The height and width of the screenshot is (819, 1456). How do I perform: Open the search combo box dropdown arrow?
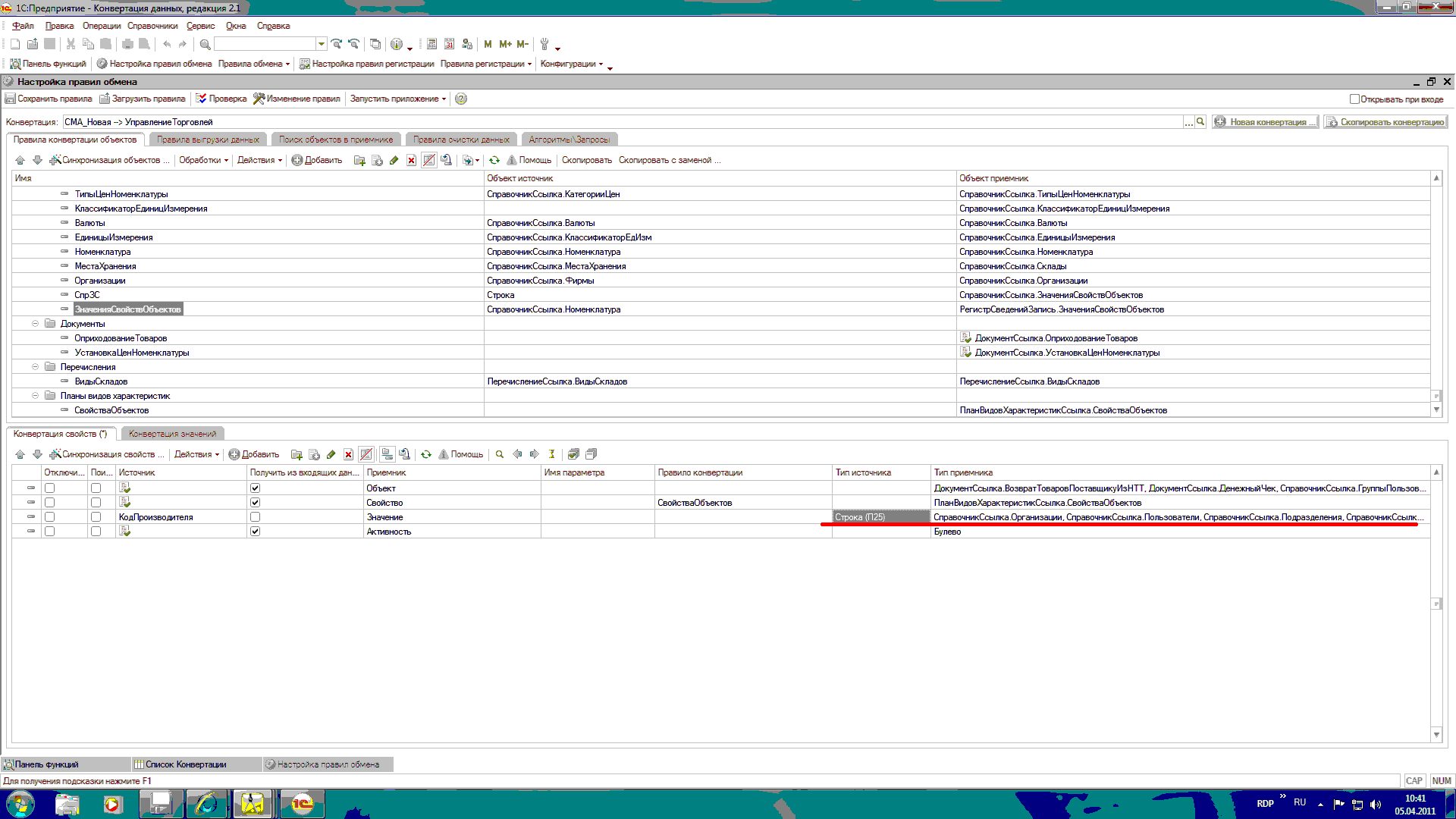click(322, 44)
